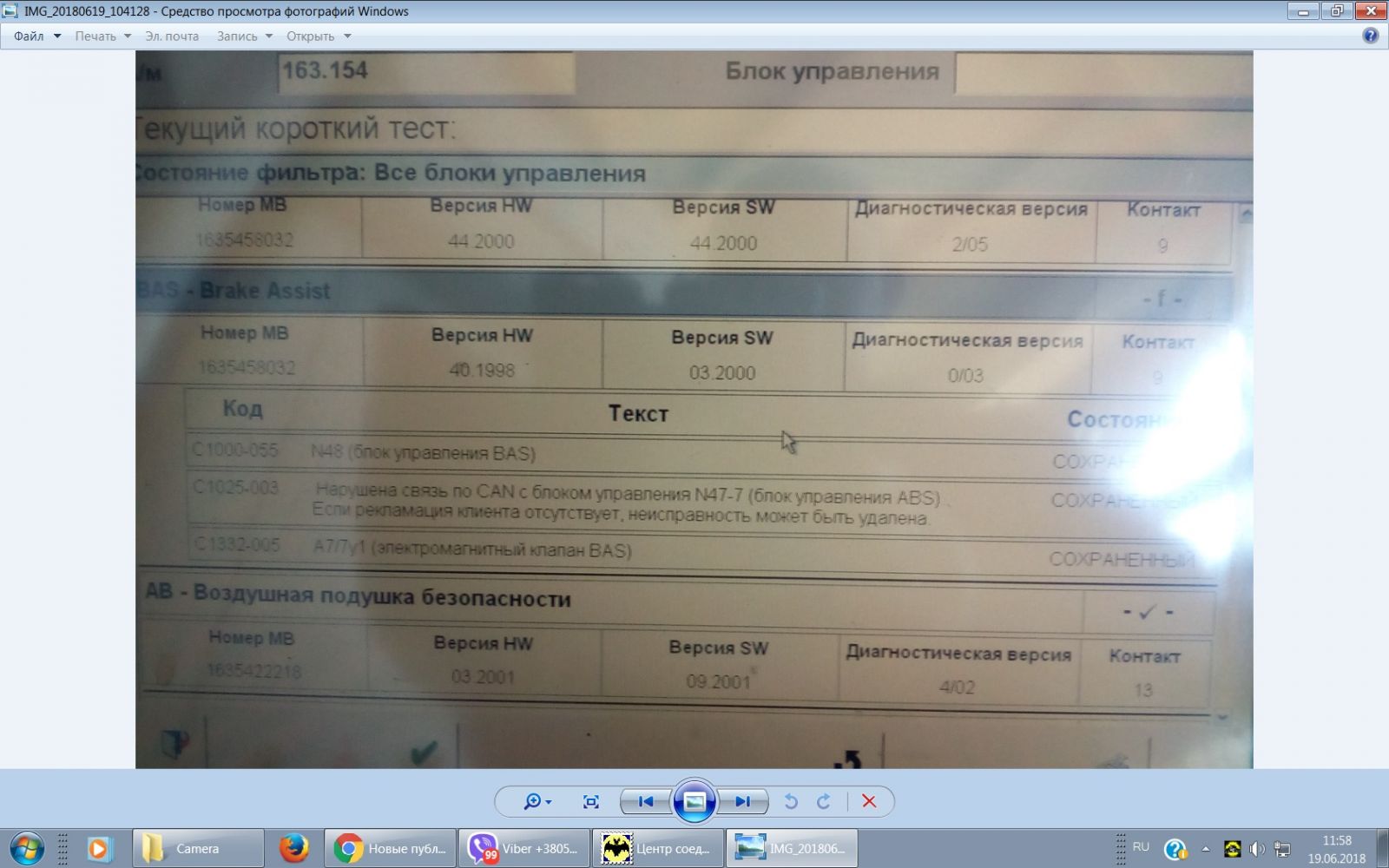Click the 163.154 value in photo
The height and width of the screenshot is (868, 1389).
point(326,70)
